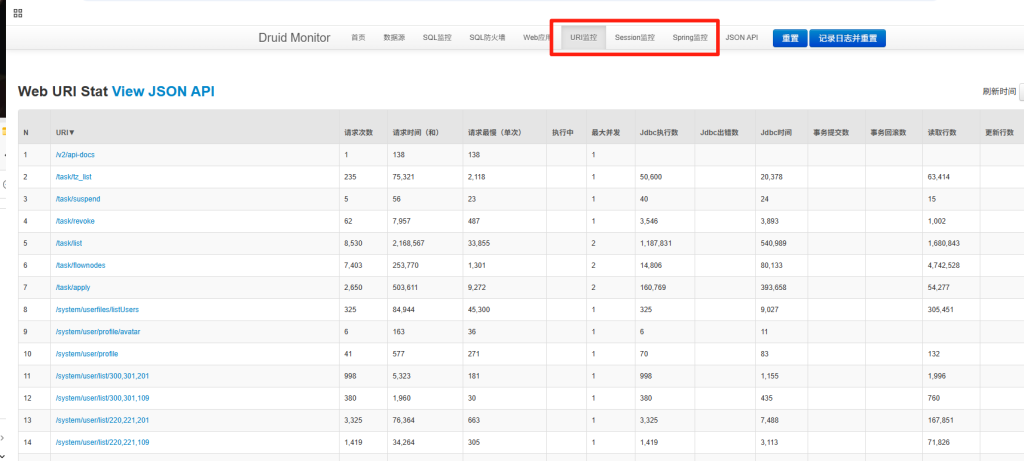
Task: Open the refresh time dropdown
Action: point(1020,92)
